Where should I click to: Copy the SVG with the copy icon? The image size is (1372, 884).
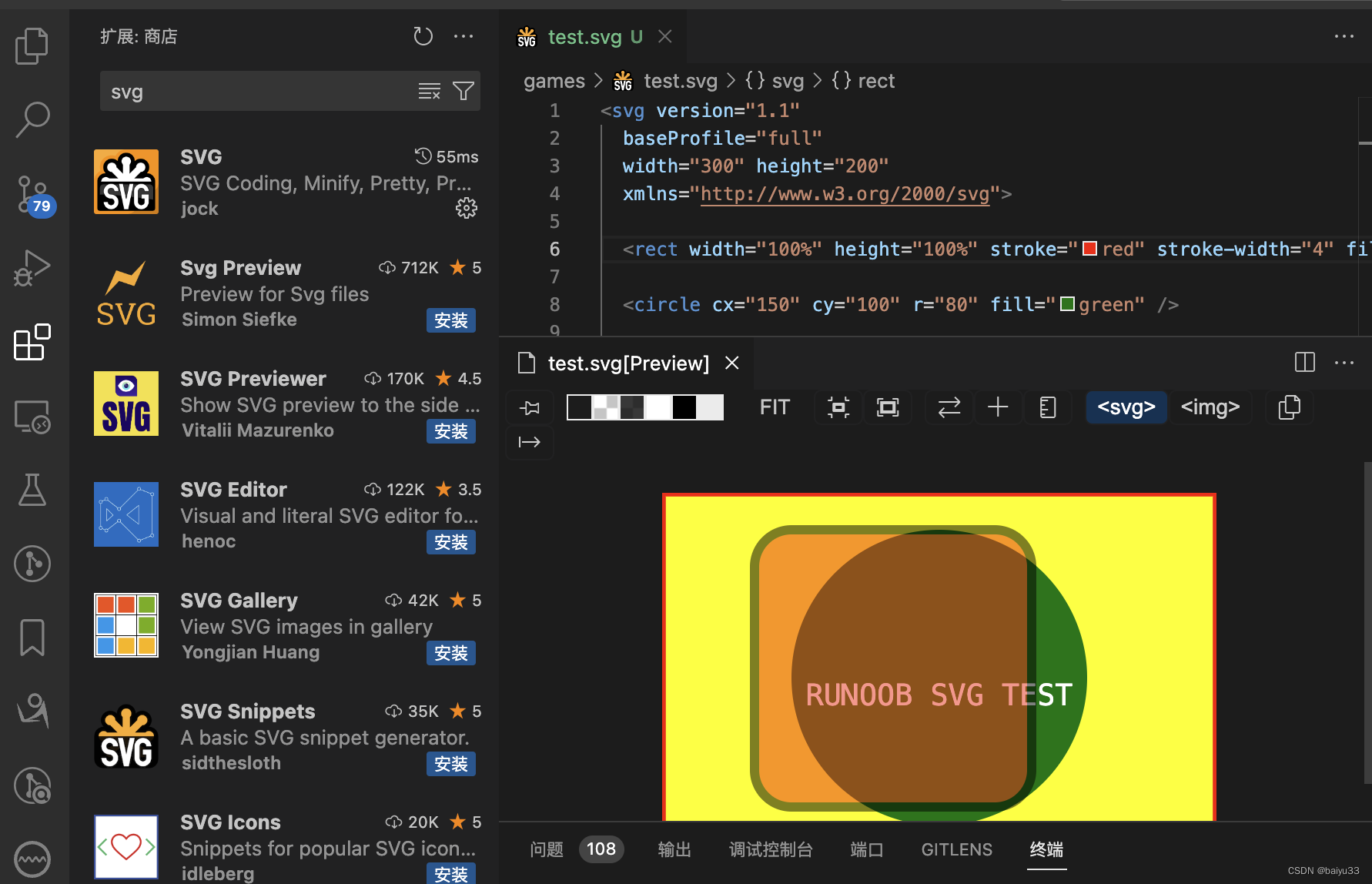coord(1290,407)
